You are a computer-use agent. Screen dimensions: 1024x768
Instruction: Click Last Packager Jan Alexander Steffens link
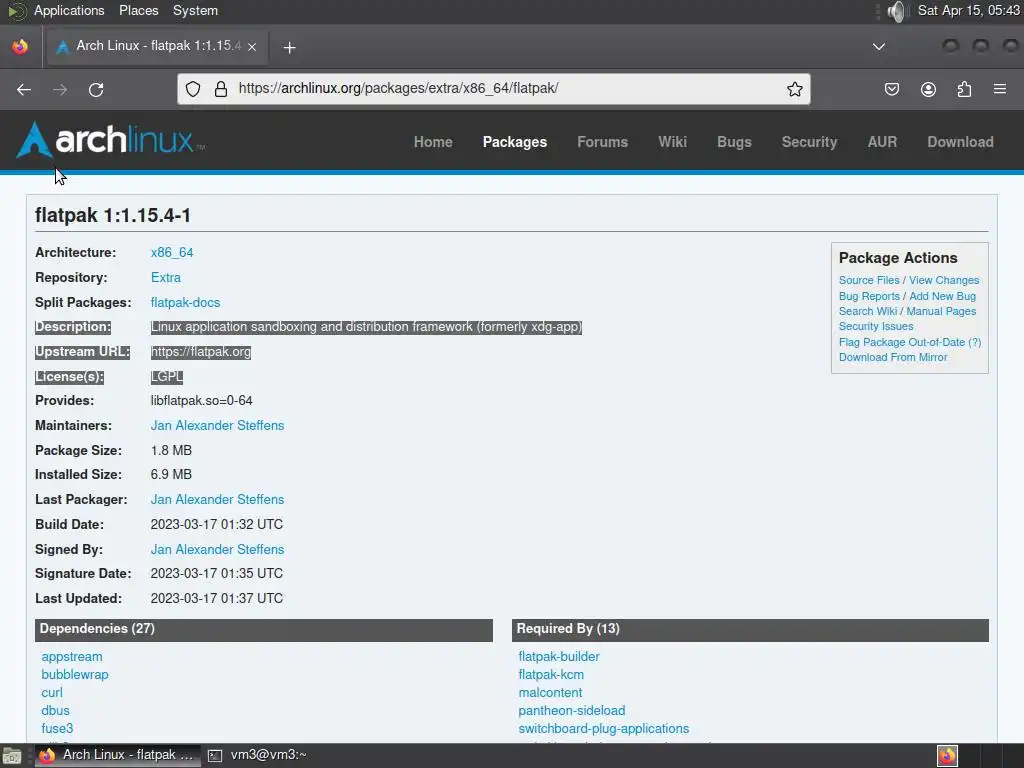(x=217, y=499)
